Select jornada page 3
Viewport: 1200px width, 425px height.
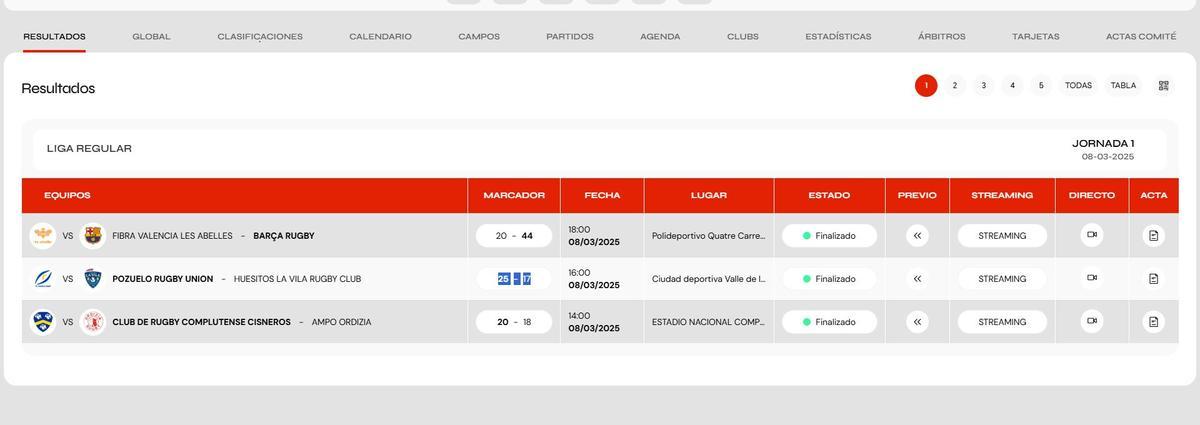pos(984,86)
